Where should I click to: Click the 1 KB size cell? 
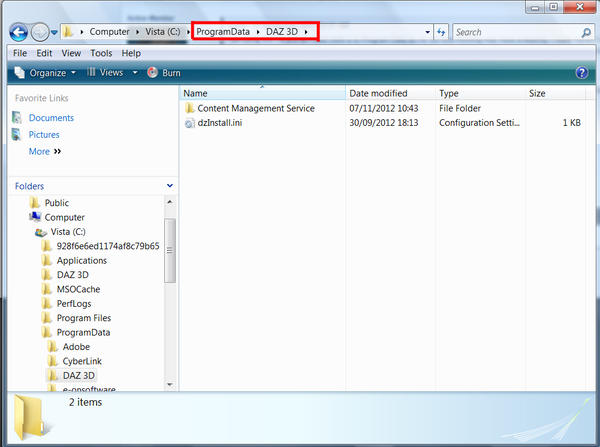pos(572,123)
